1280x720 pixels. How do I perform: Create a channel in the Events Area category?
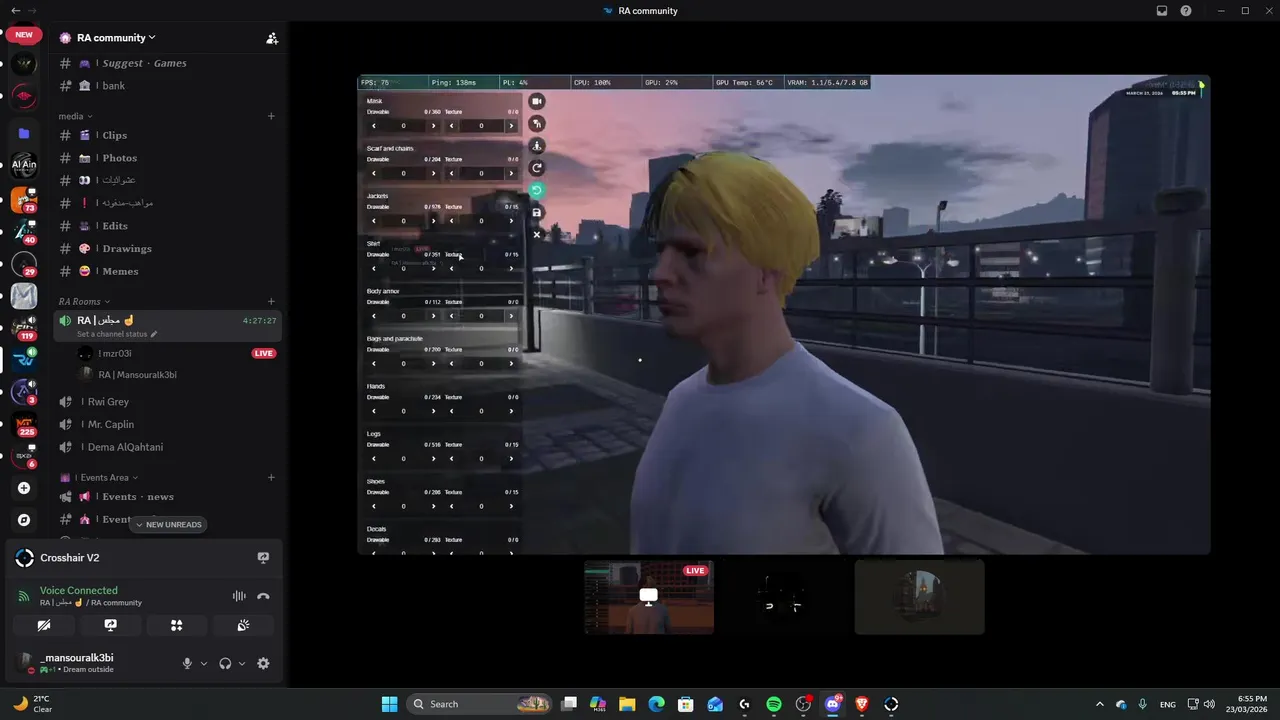(x=271, y=477)
